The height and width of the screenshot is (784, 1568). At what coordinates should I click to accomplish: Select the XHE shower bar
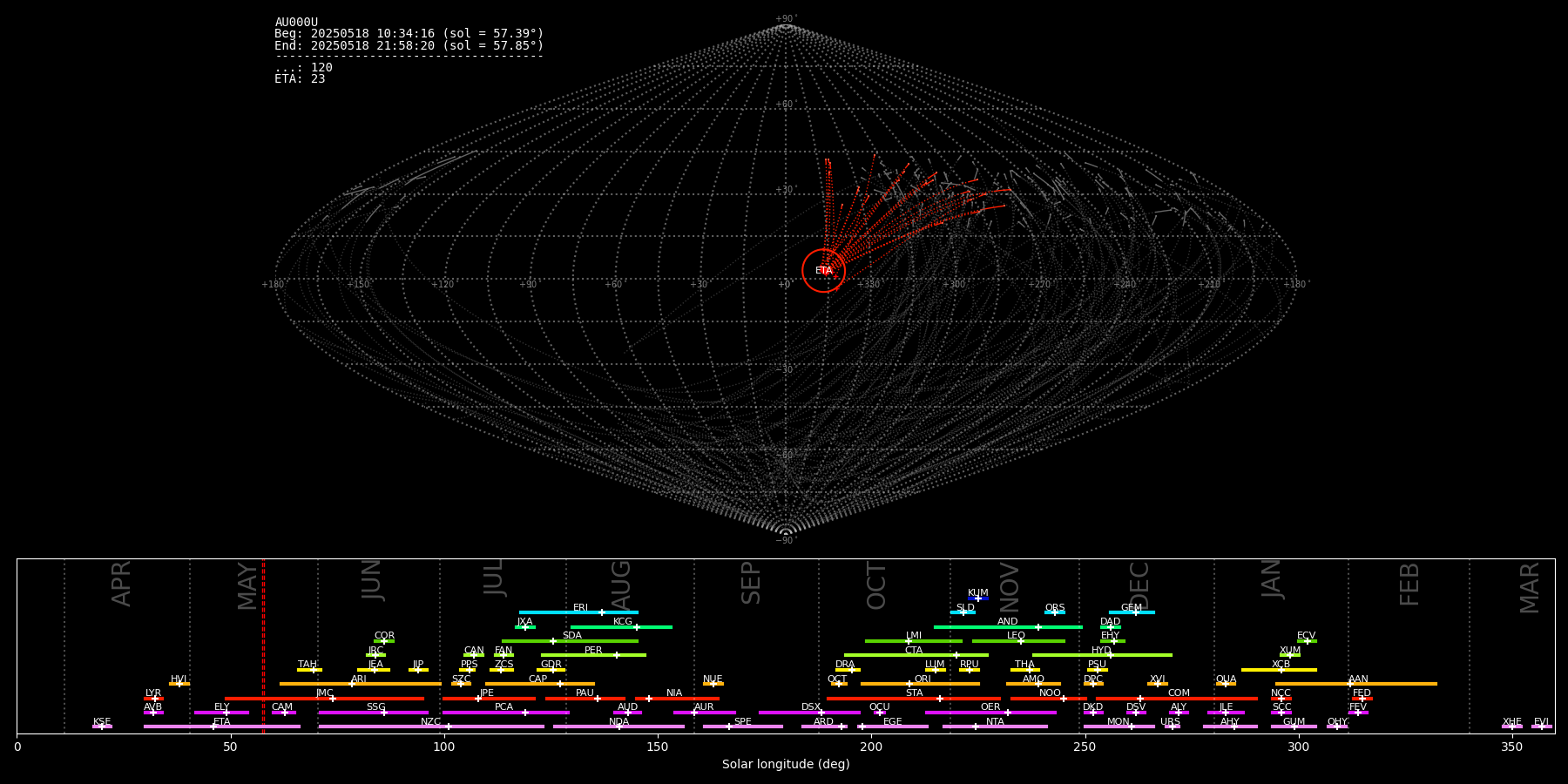(1512, 727)
